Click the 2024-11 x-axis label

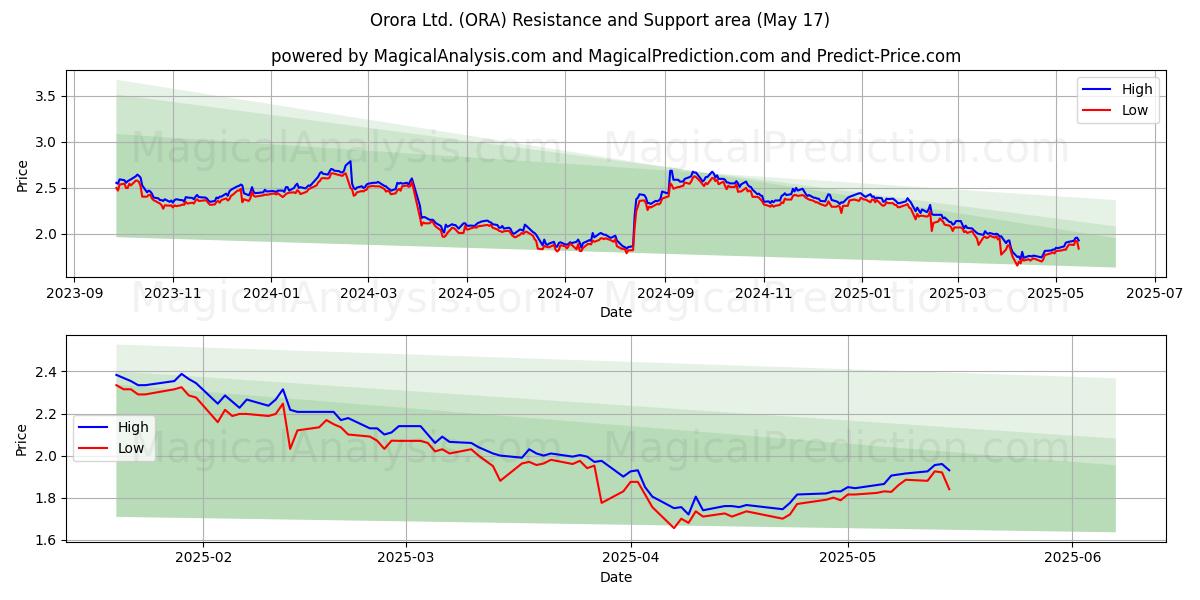pyautogui.click(x=763, y=294)
